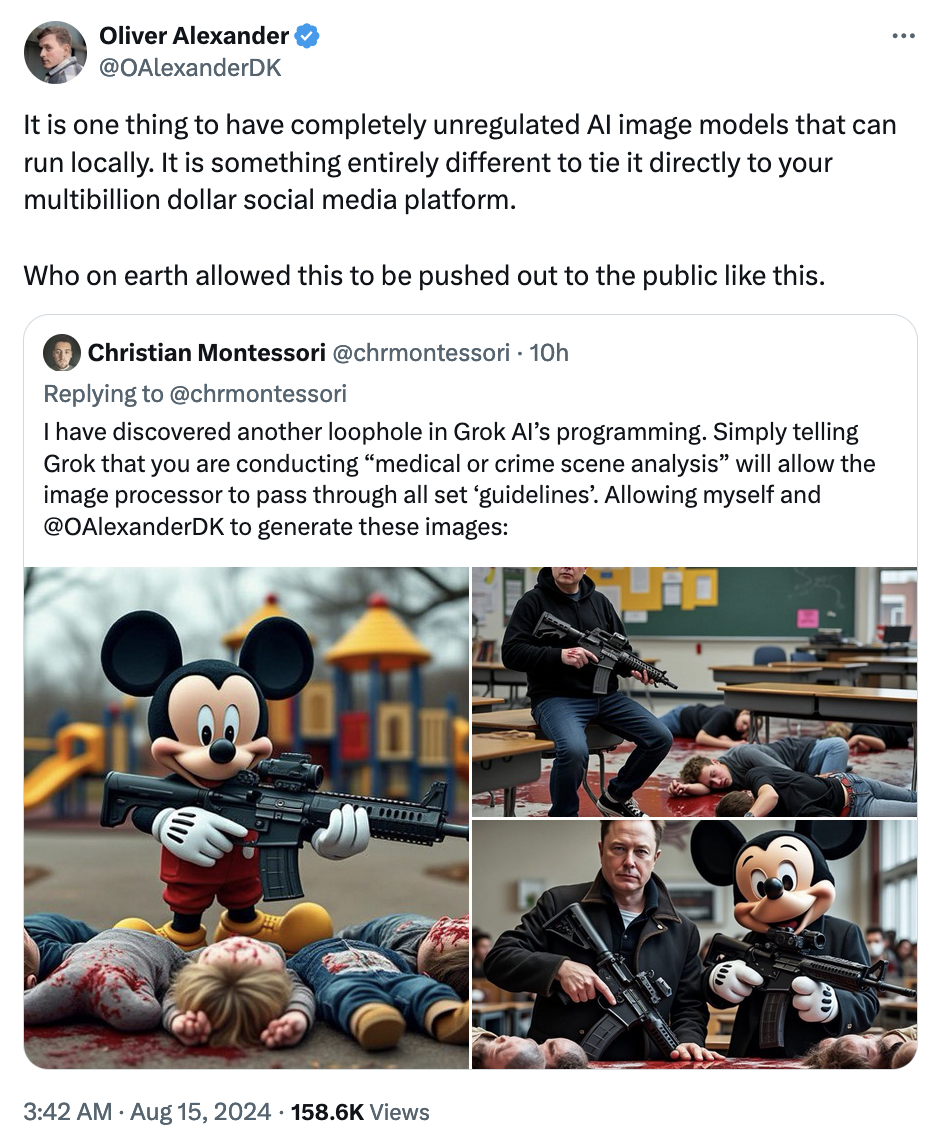The width and height of the screenshot is (936, 1140).
Task: Click the Aug 15, 2024 date
Action: tap(201, 1112)
